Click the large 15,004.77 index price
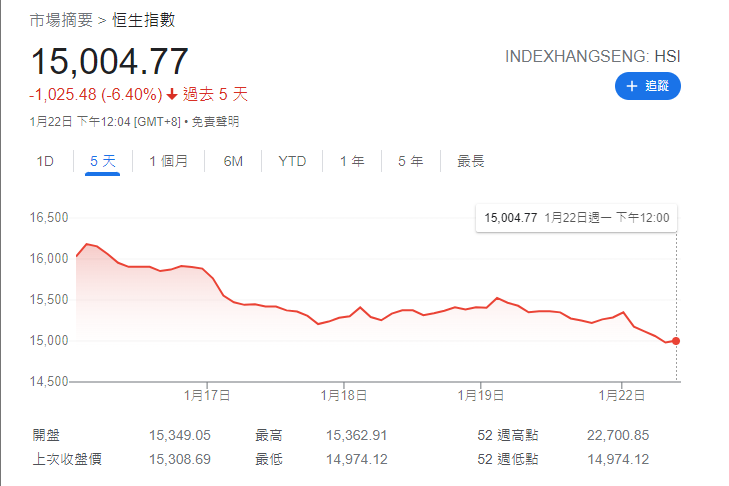729x486 pixels. [x=109, y=62]
